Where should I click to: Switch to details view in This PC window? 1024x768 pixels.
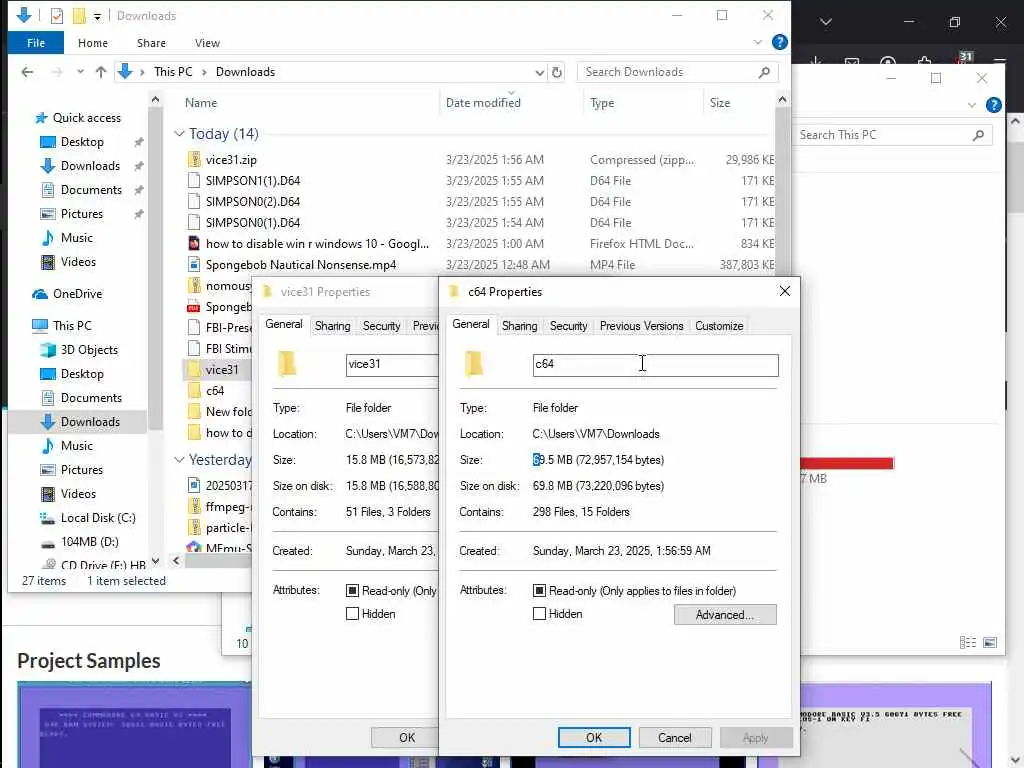pyautogui.click(x=968, y=643)
